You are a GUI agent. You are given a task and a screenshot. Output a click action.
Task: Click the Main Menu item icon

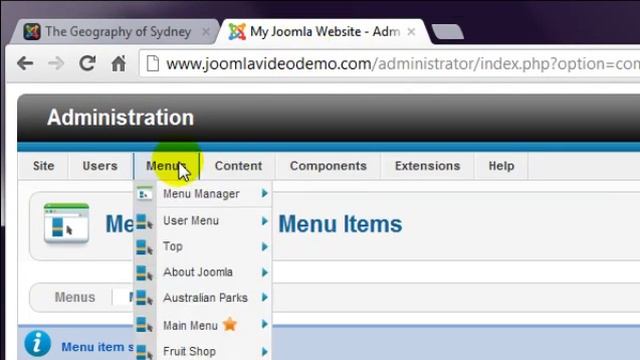point(144,325)
